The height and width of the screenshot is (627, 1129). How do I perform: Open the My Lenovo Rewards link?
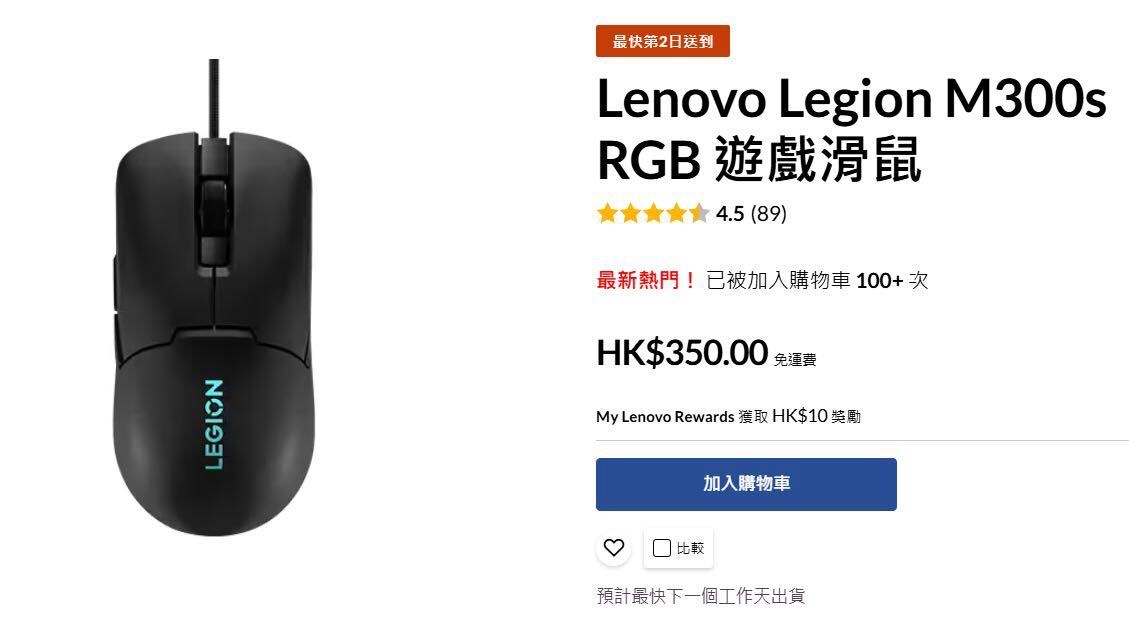665,417
